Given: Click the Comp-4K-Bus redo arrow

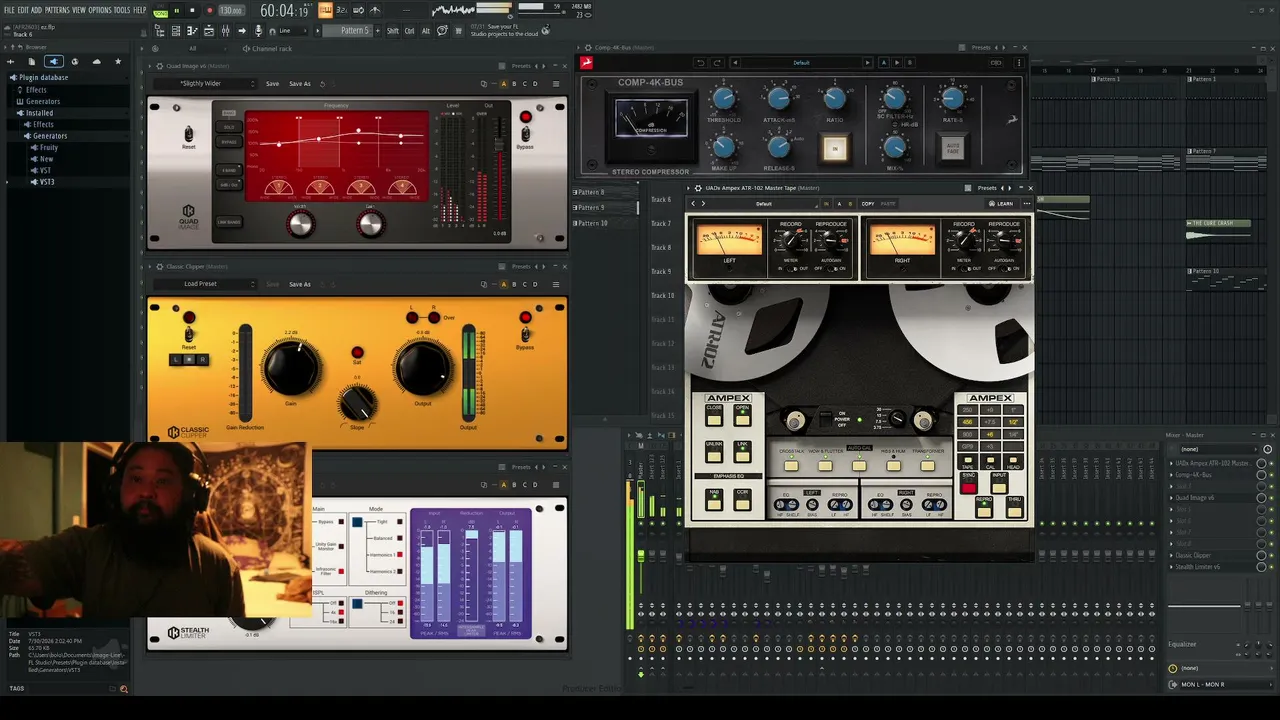Looking at the screenshot, I should tap(715, 63).
